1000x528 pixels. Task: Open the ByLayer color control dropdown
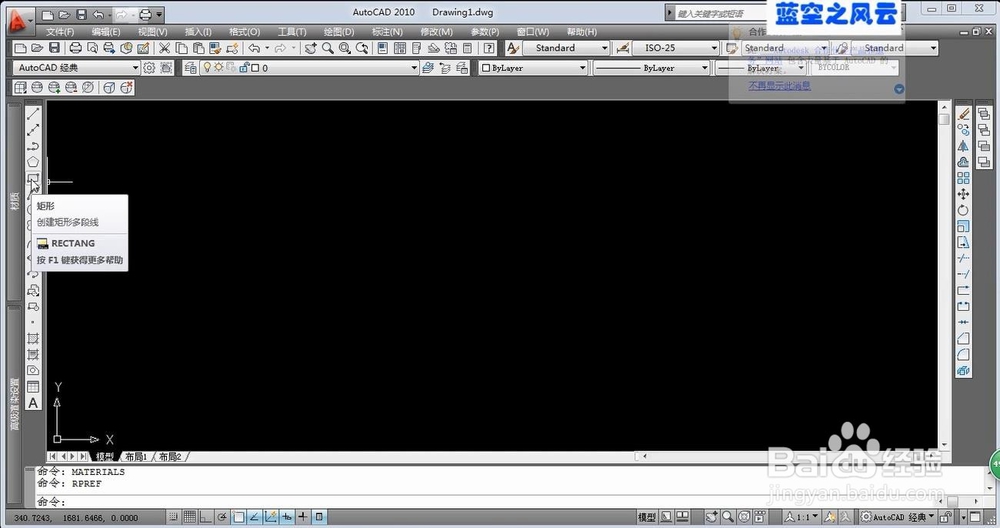click(533, 68)
